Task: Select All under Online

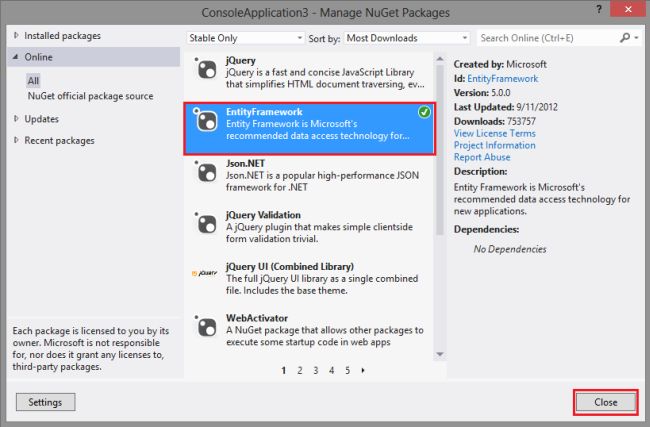Action: click(33, 80)
